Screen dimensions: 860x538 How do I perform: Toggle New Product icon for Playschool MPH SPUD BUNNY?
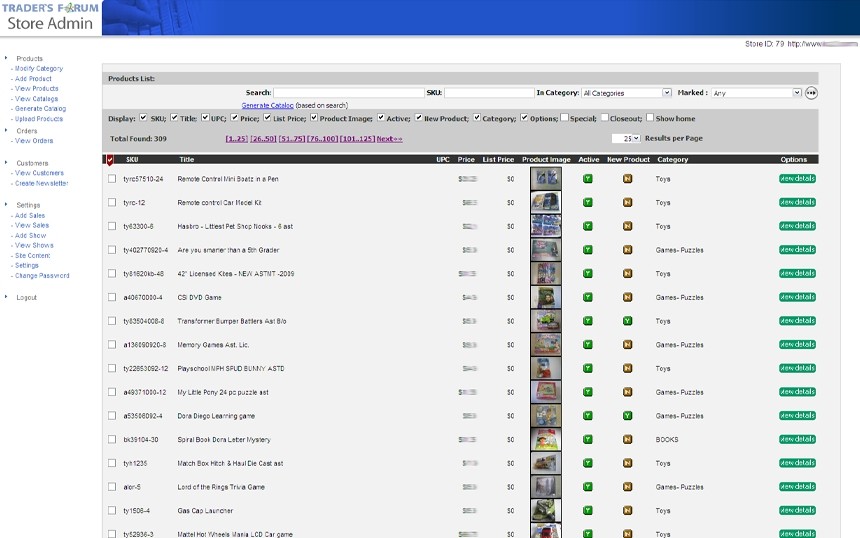(627, 369)
